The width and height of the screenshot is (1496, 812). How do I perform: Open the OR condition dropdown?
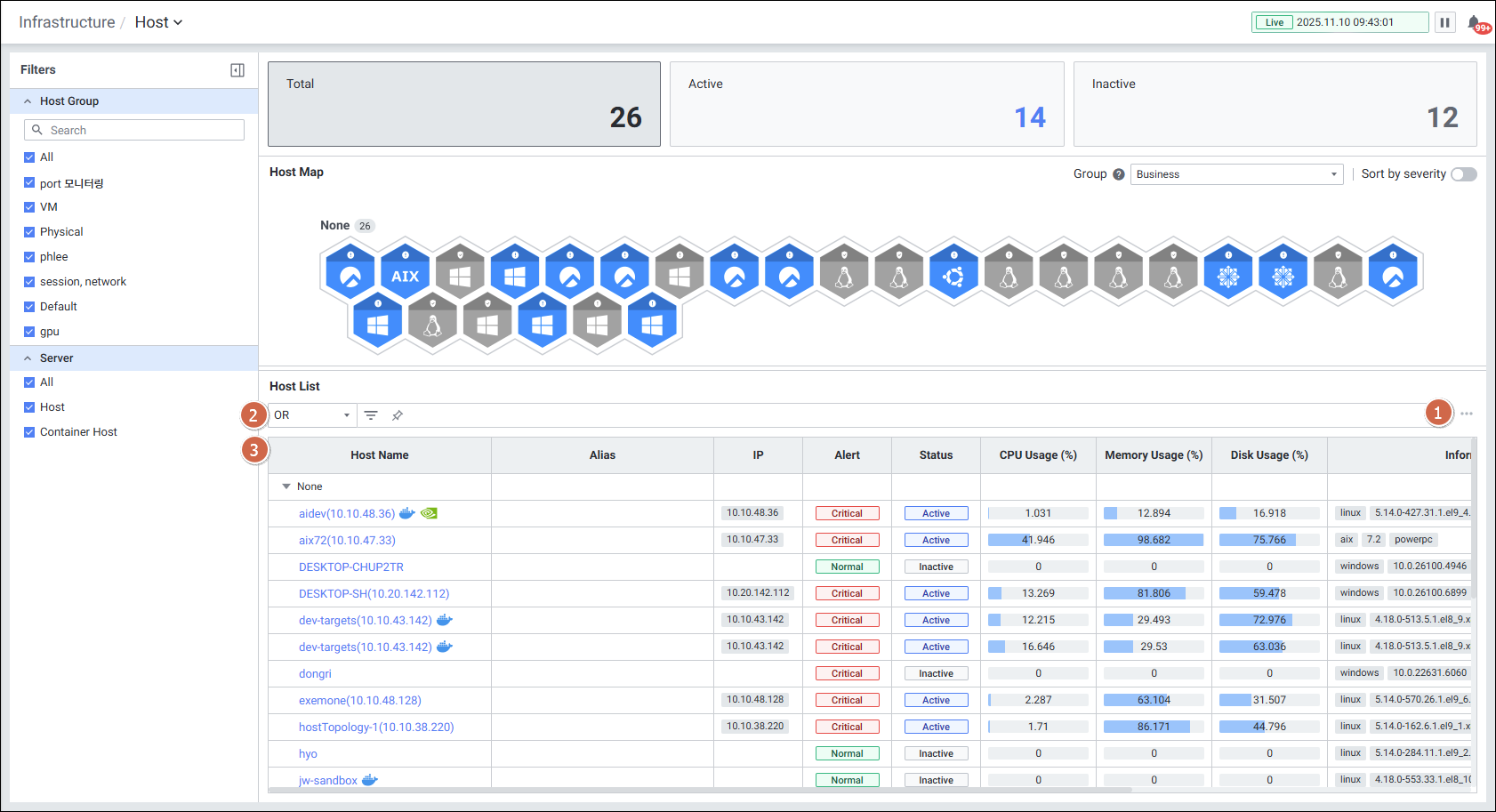(311, 415)
